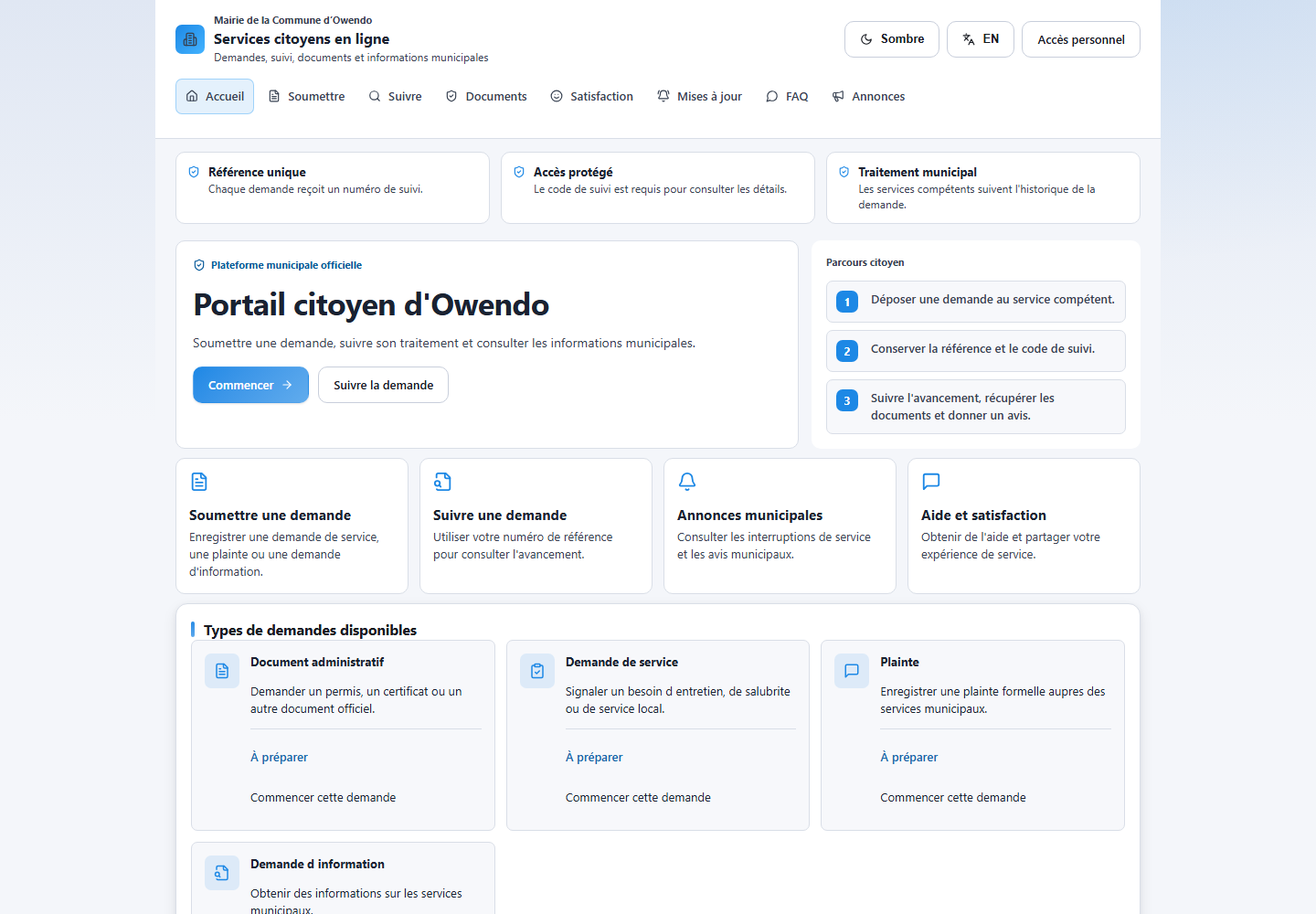Click the shield icon beside Référence unique
This screenshot has width=1316, height=914.
[x=194, y=172]
